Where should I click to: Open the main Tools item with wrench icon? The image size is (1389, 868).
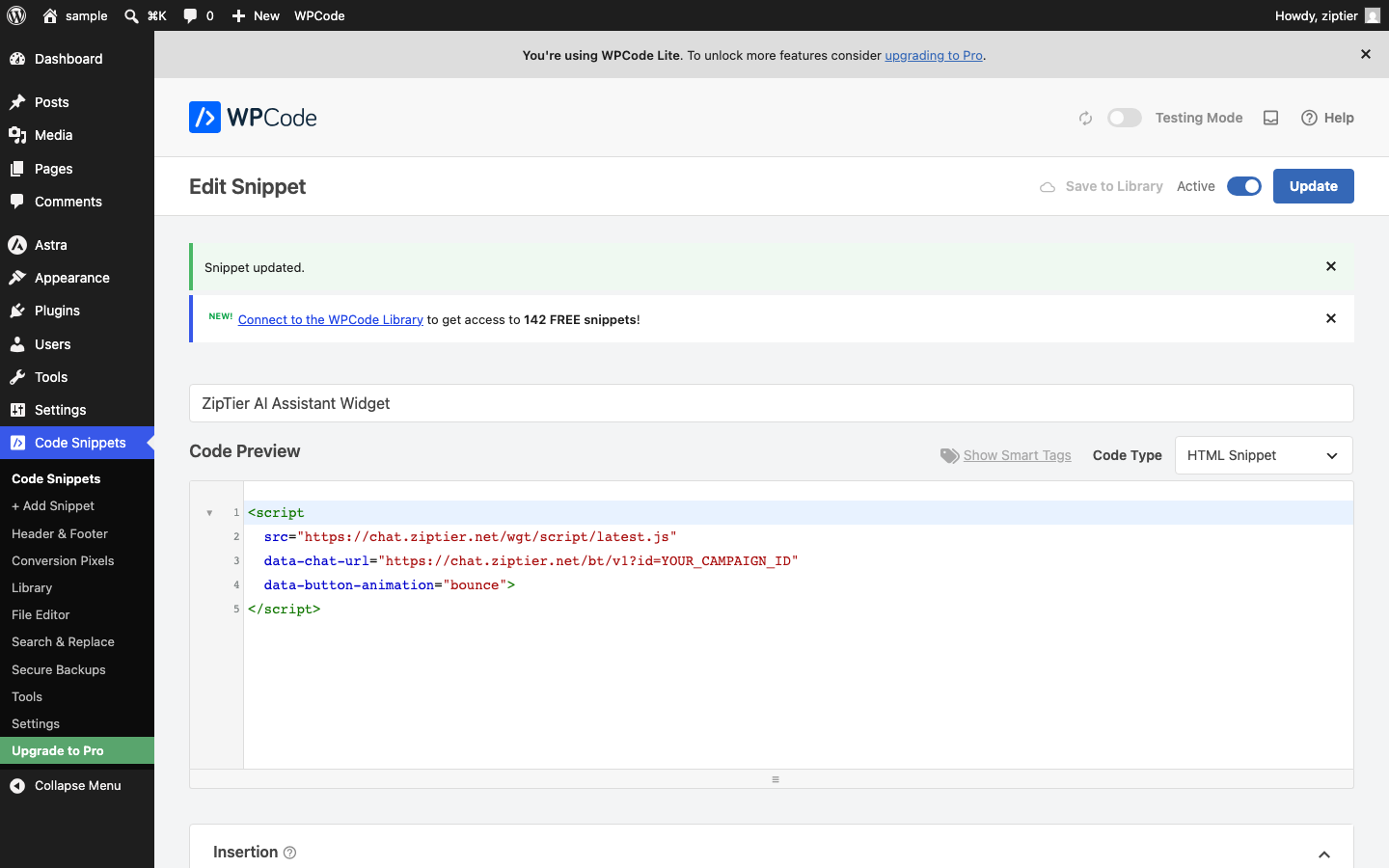(77, 377)
